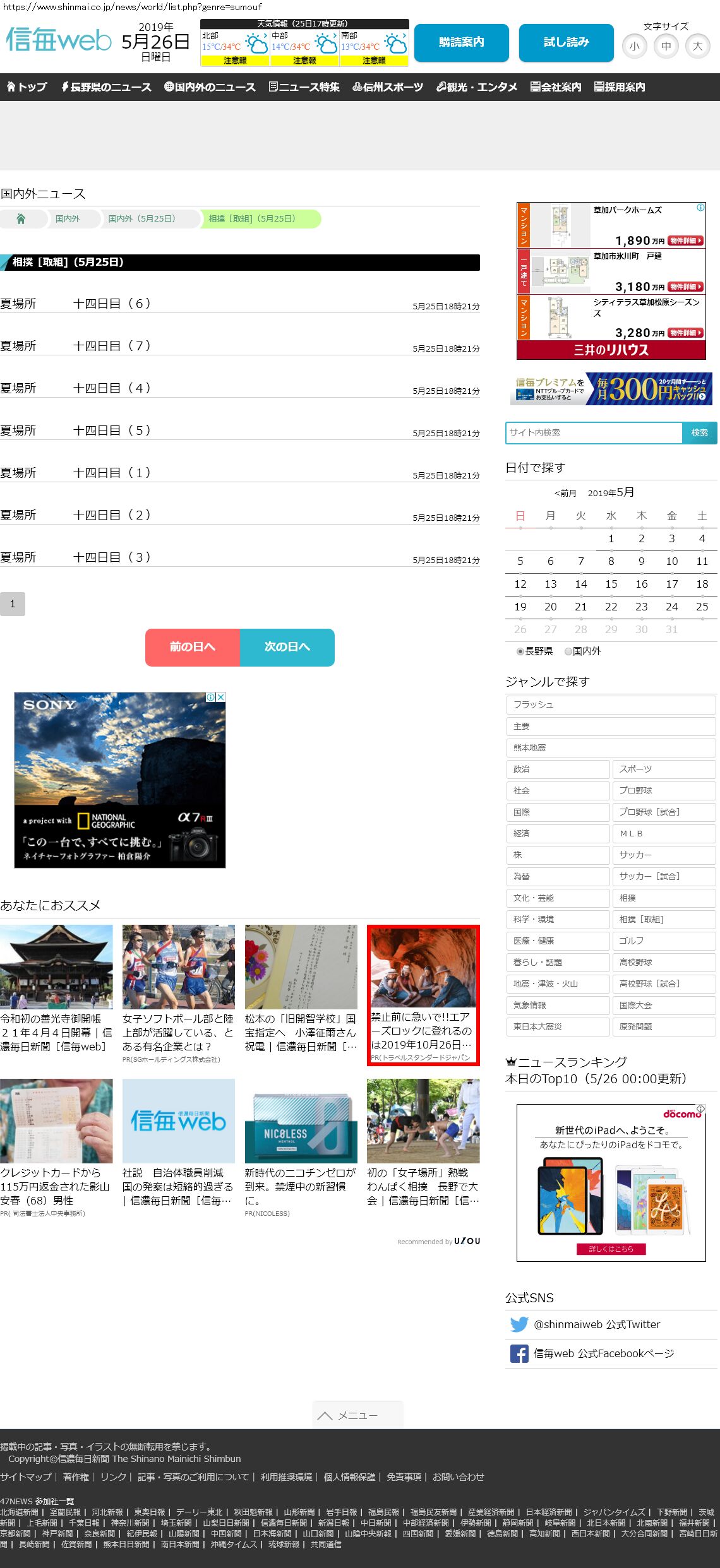Click the 信毎web logo in header
Image resolution: width=720 pixels, height=1568 pixels.
click(59, 40)
